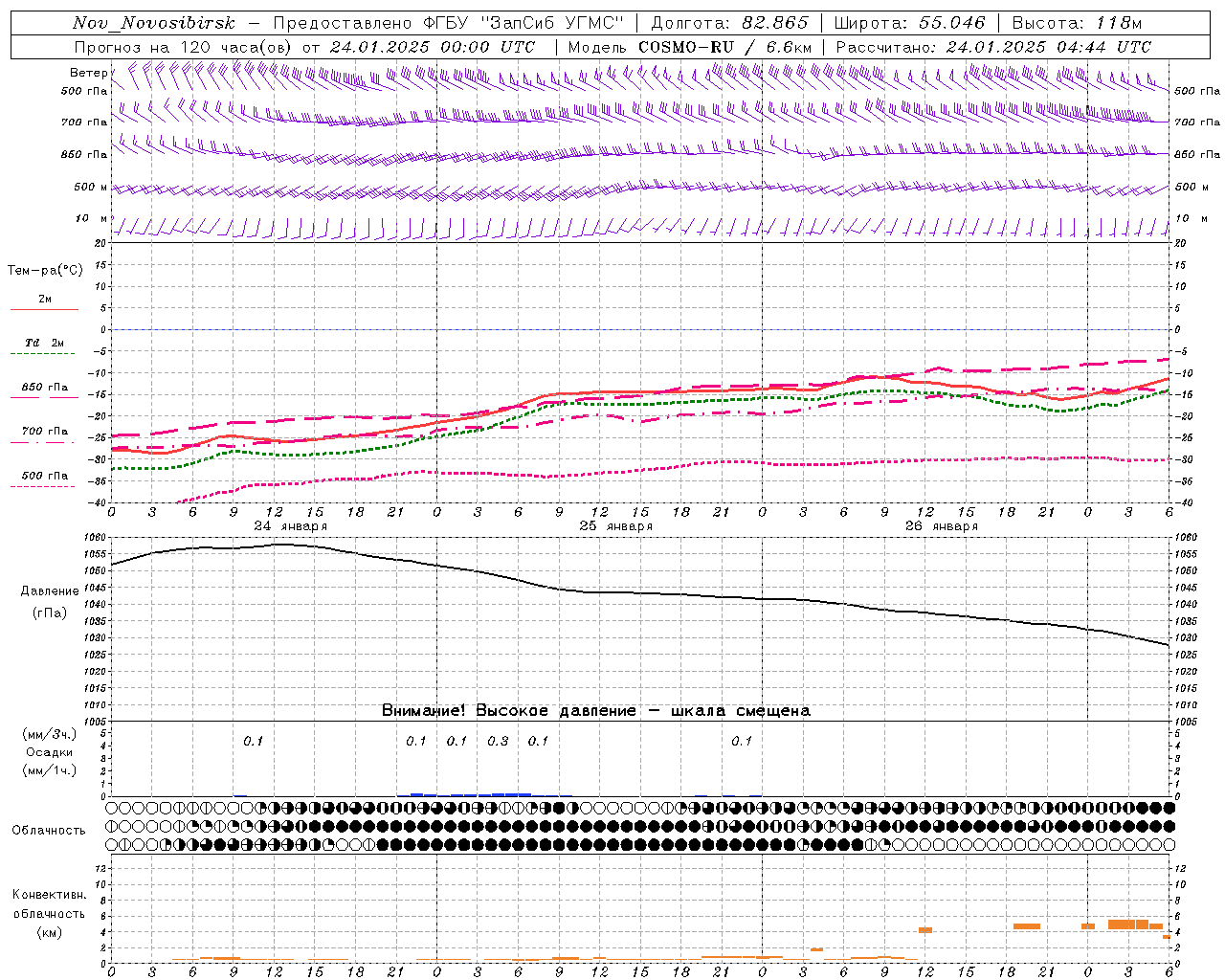Click the 'Давление' pressure label

click(x=50, y=591)
